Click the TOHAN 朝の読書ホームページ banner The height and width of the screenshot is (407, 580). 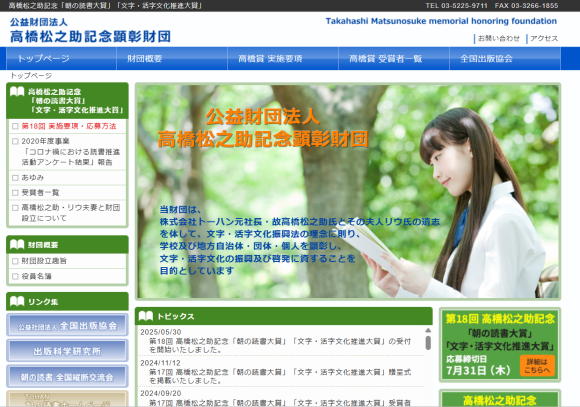coord(67,399)
